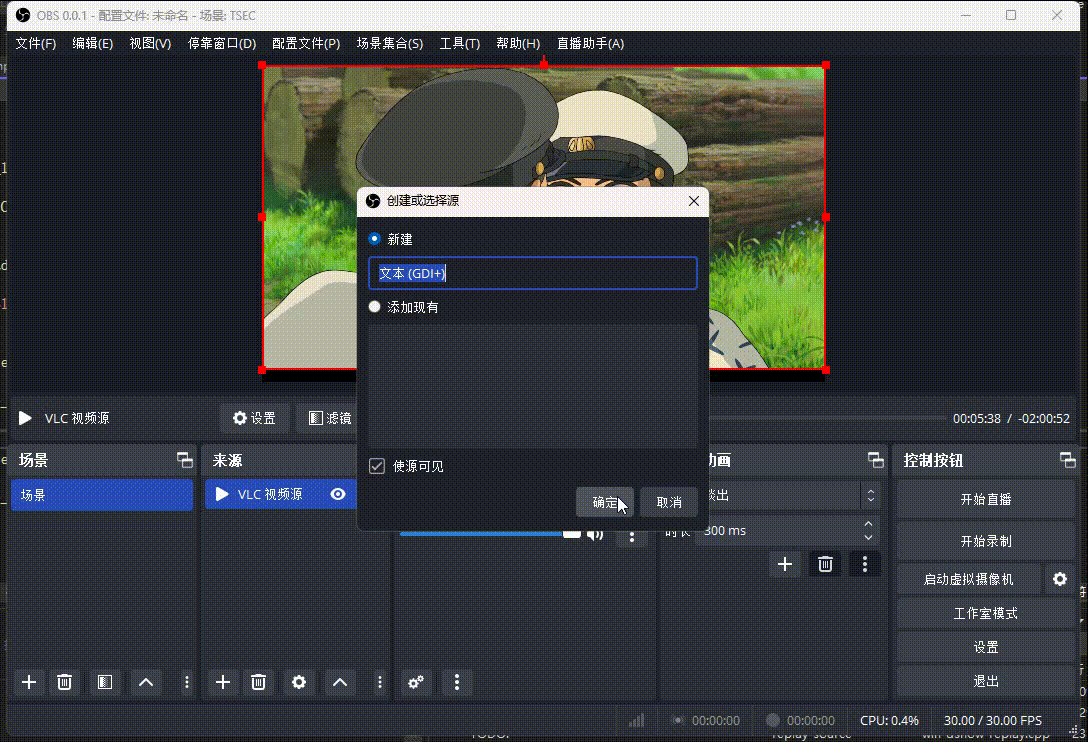Click network status bars icon in status bar

[x=636, y=720]
